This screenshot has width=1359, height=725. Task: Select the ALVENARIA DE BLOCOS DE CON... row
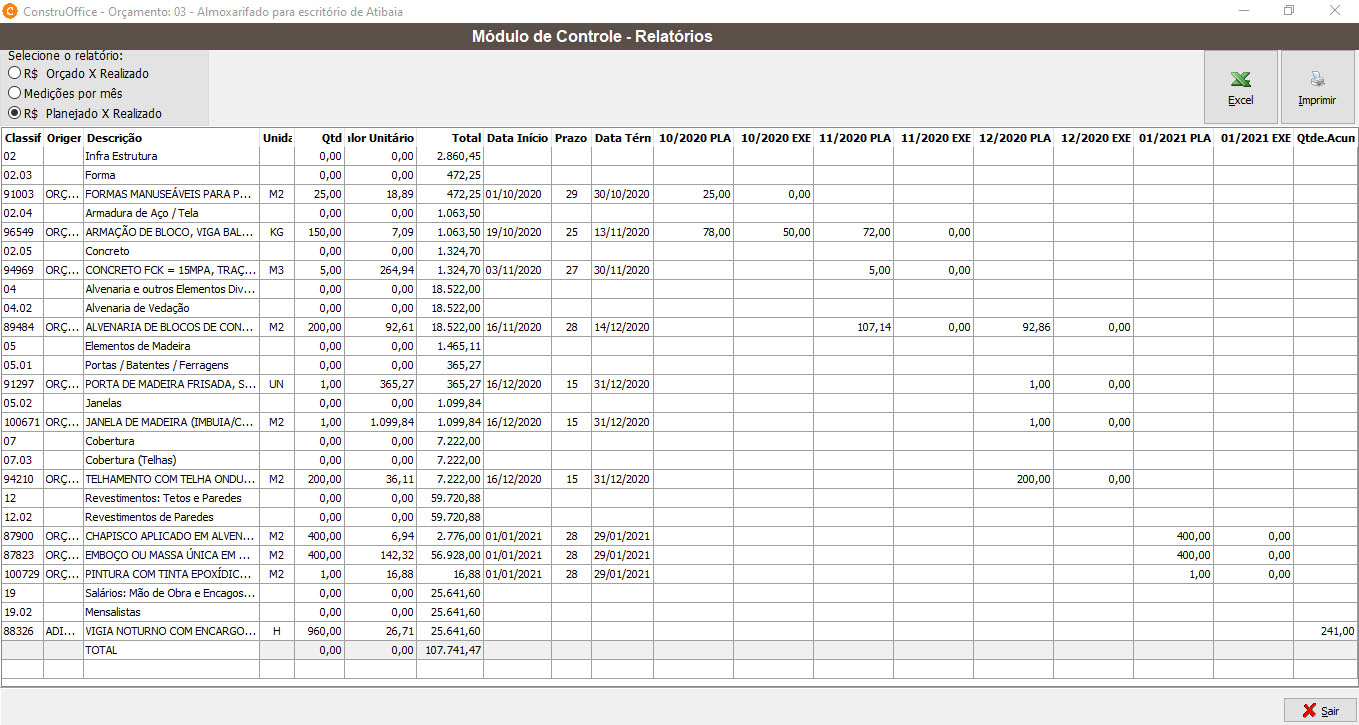point(679,327)
